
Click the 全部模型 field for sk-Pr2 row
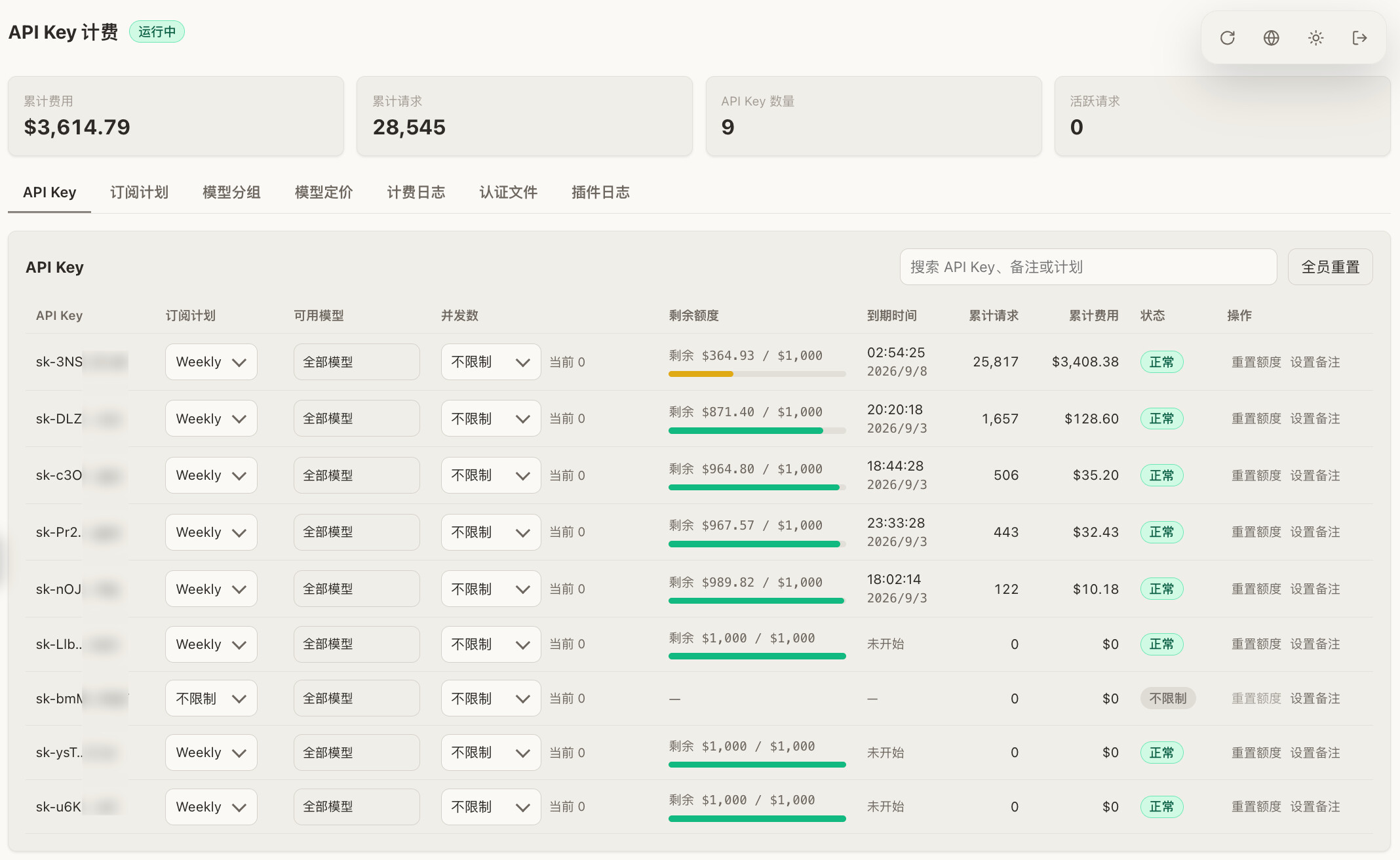pos(357,532)
